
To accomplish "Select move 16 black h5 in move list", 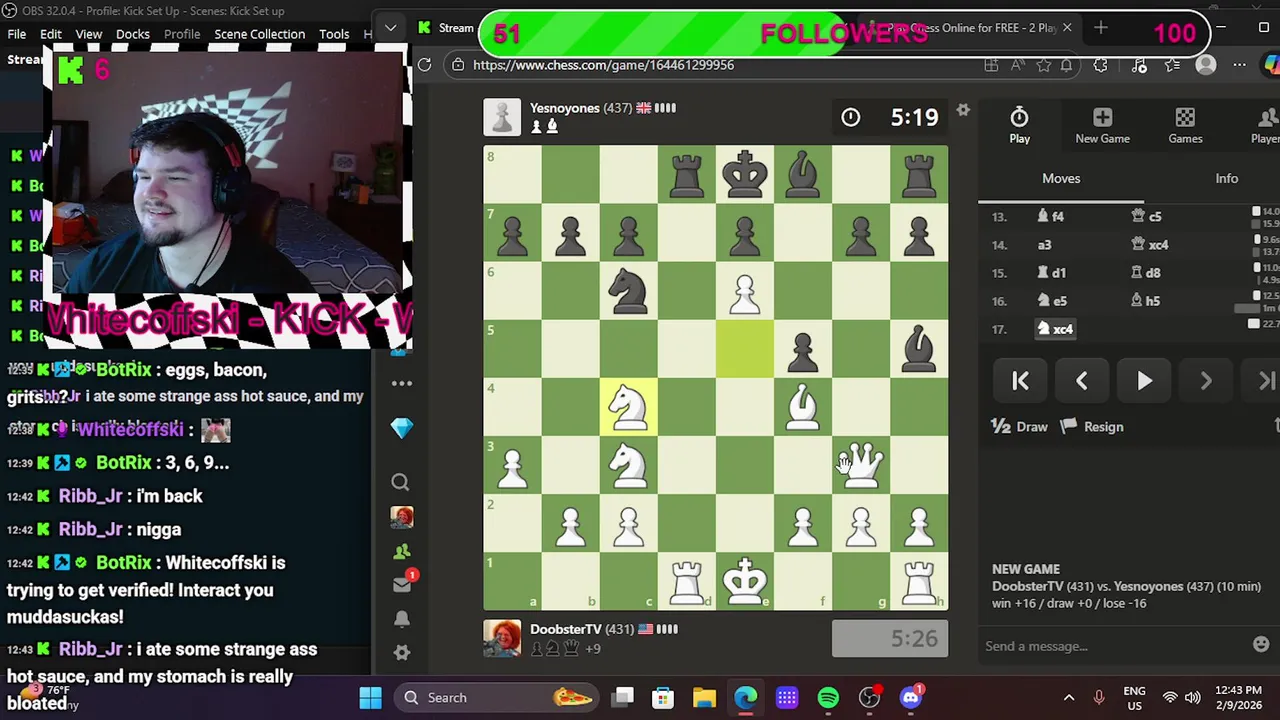I will coord(1147,300).
